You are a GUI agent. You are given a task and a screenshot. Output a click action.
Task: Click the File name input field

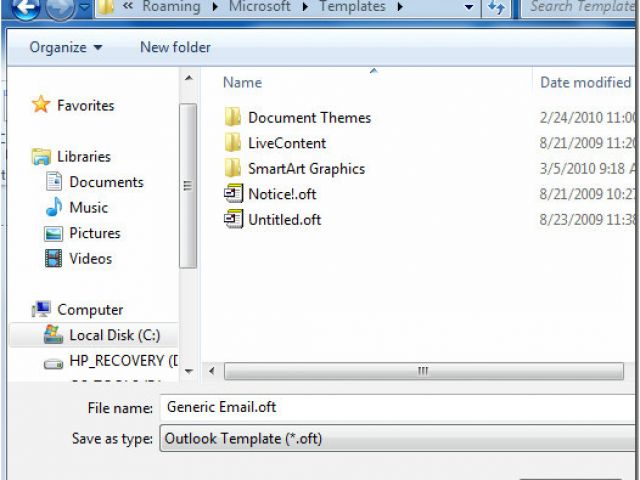tap(398, 407)
